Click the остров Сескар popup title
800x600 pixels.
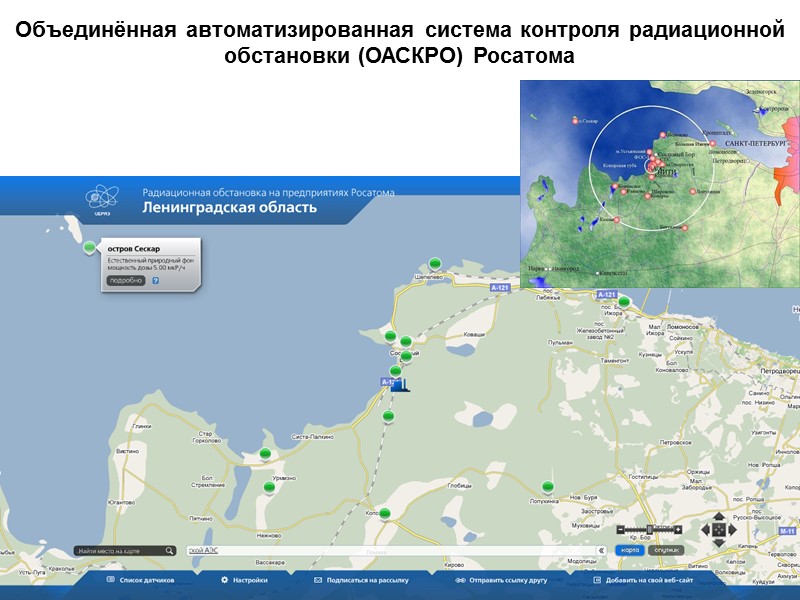pyautogui.click(x=134, y=249)
